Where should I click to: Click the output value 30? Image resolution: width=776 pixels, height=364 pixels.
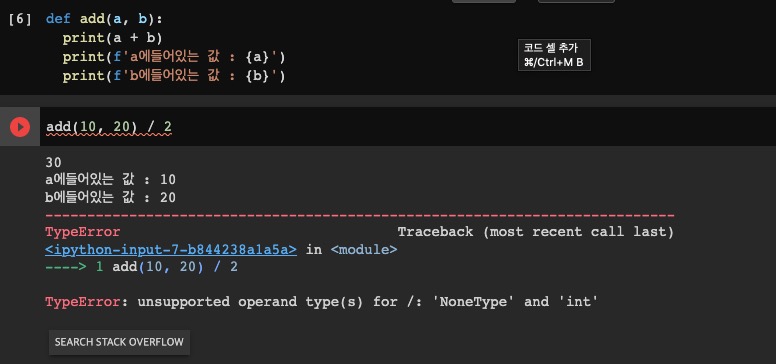53,162
